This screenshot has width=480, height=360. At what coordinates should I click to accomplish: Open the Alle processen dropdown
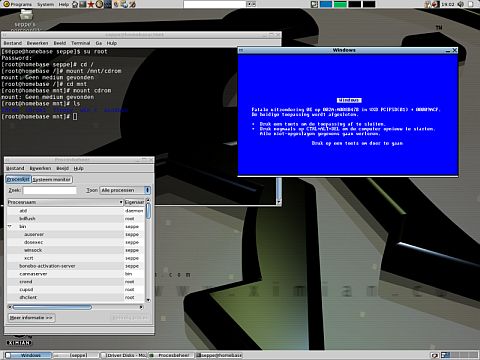125,190
